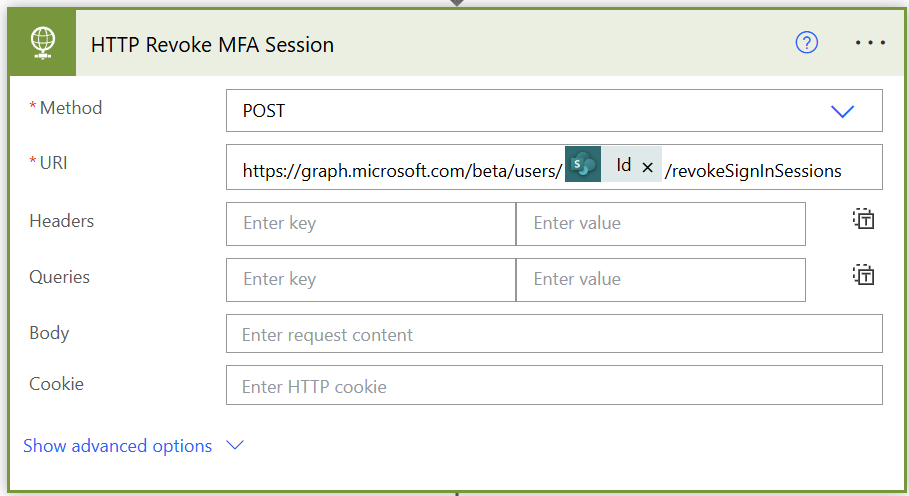Viewport: 909px width, 496px height.
Task: Expand advanced options with the chevron
Action: [235, 446]
